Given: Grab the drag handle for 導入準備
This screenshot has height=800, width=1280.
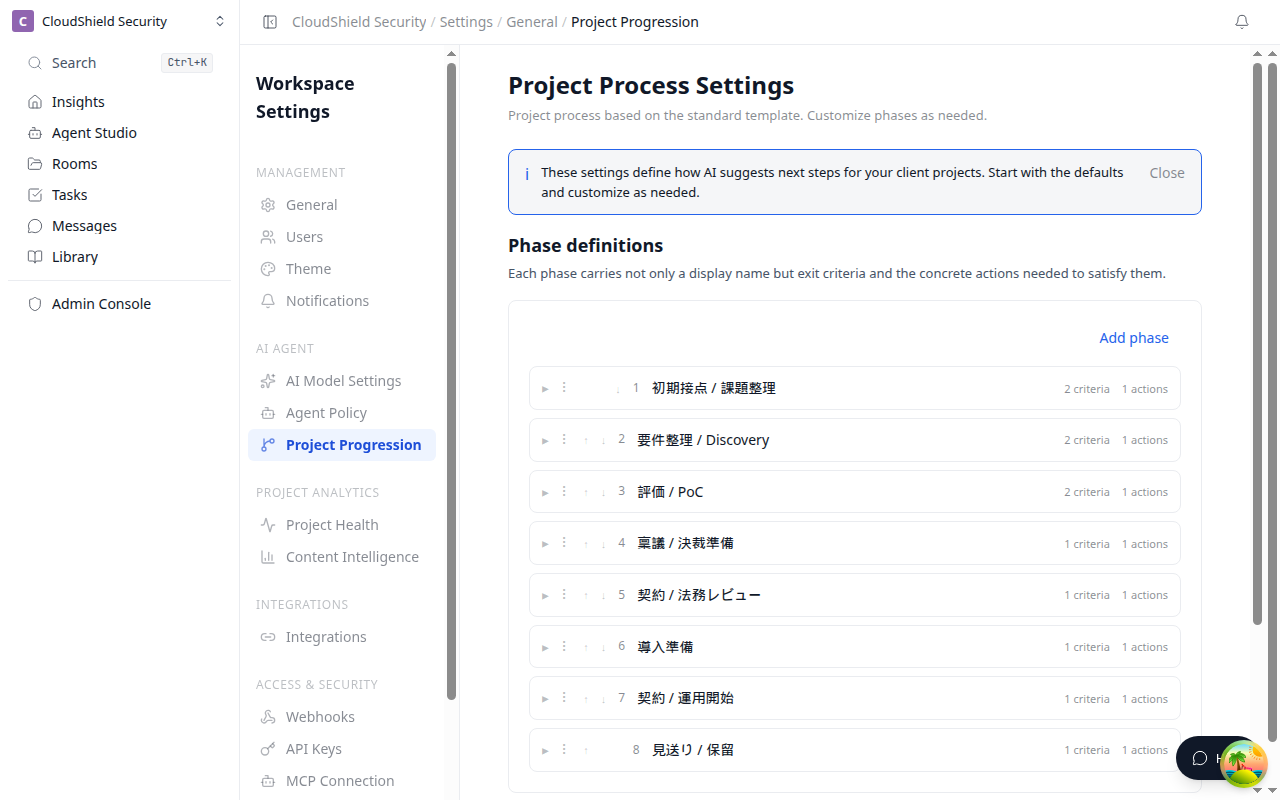Looking at the screenshot, I should coord(564,646).
